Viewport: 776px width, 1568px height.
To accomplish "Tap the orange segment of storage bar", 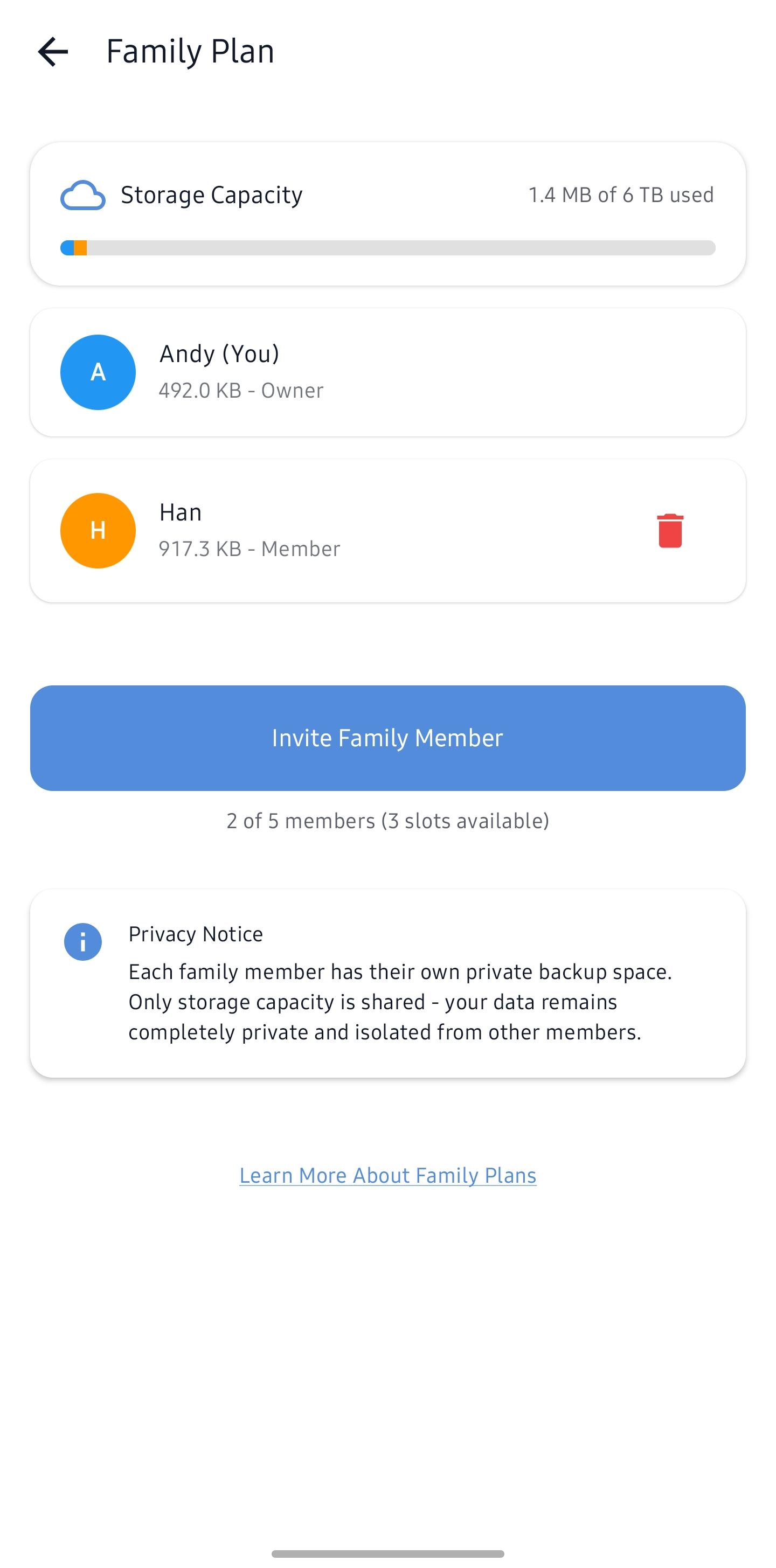I will click(x=80, y=248).
